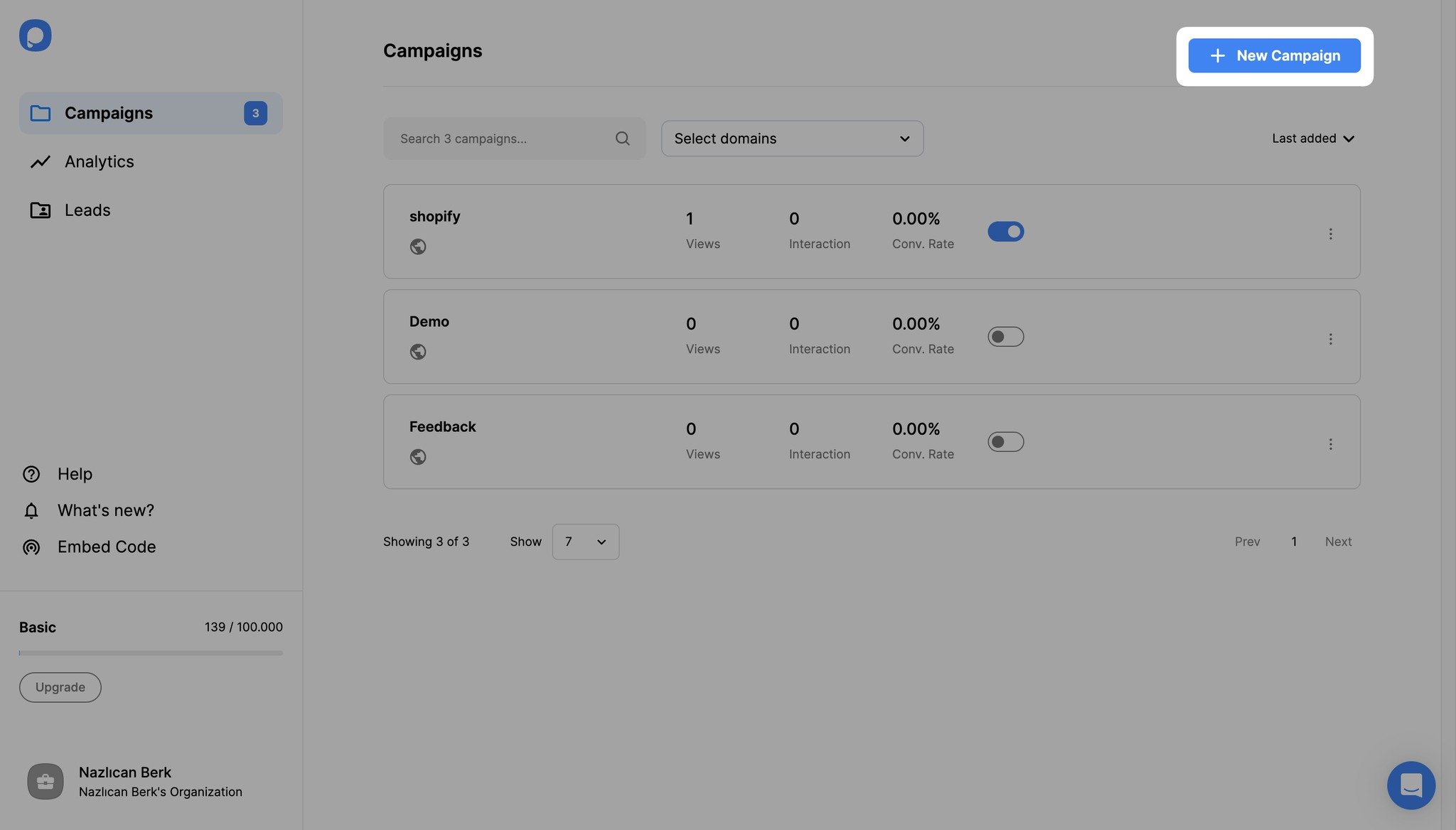Image resolution: width=1456 pixels, height=830 pixels.
Task: Disable the shopify campaign toggle
Action: [1005, 232]
